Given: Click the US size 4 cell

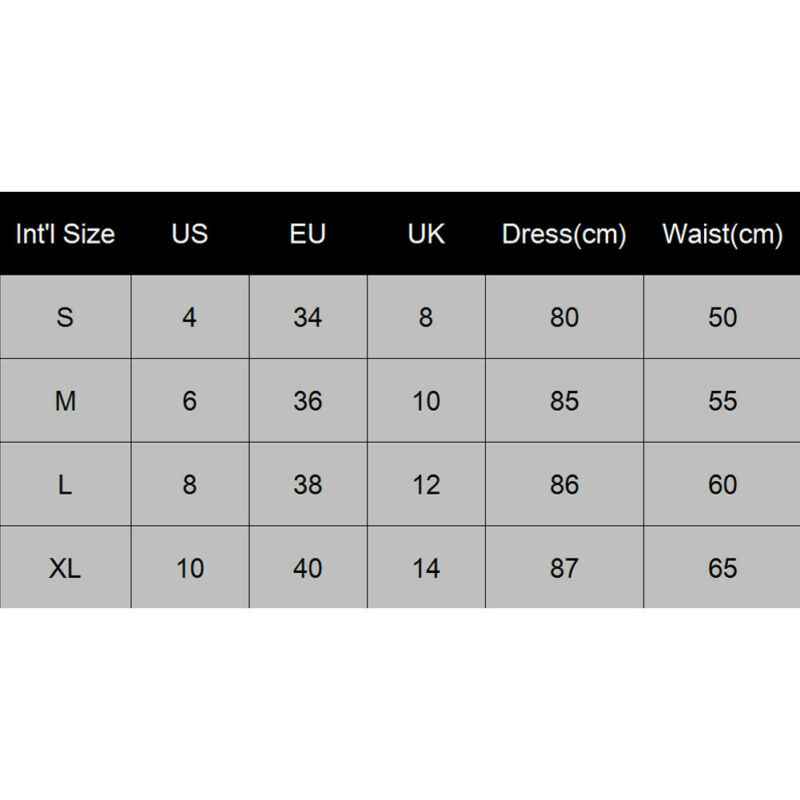Looking at the screenshot, I should (x=190, y=318).
